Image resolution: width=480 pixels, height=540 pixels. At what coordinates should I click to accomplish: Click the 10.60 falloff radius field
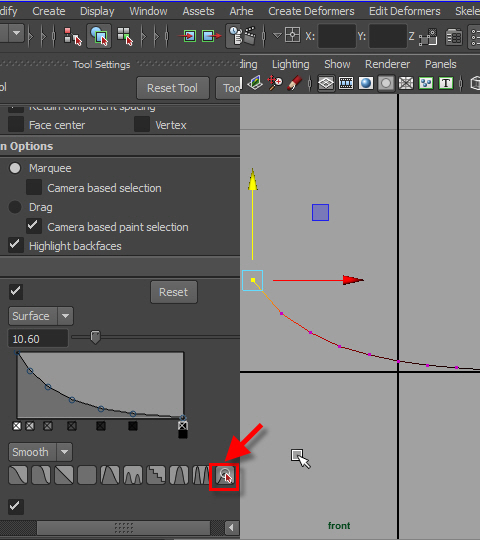click(38, 339)
